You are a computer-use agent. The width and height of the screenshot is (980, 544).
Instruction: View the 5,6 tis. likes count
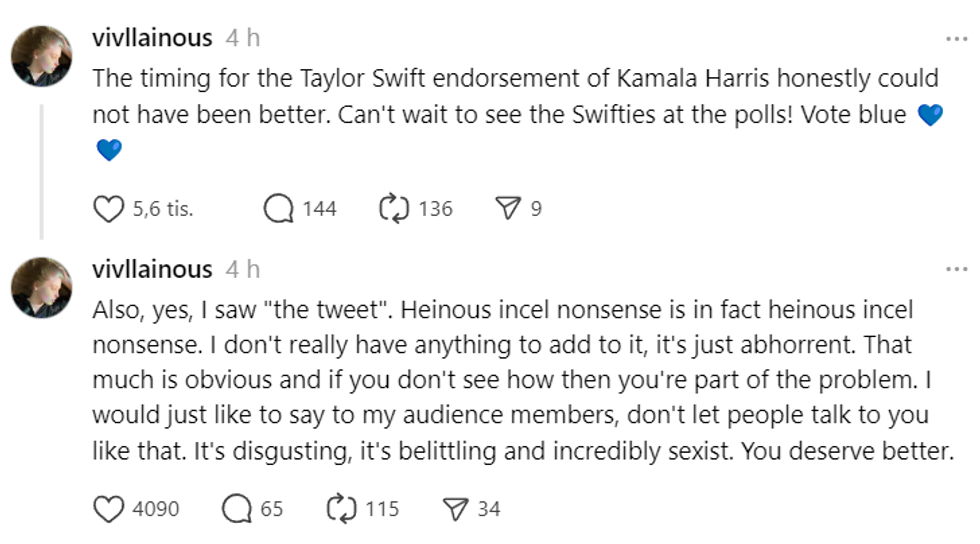tap(162, 209)
